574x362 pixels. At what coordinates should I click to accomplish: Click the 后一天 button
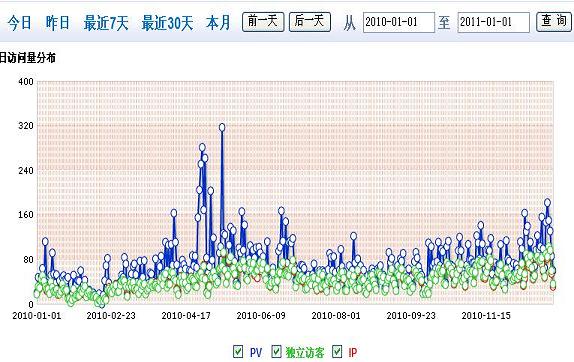(310, 22)
